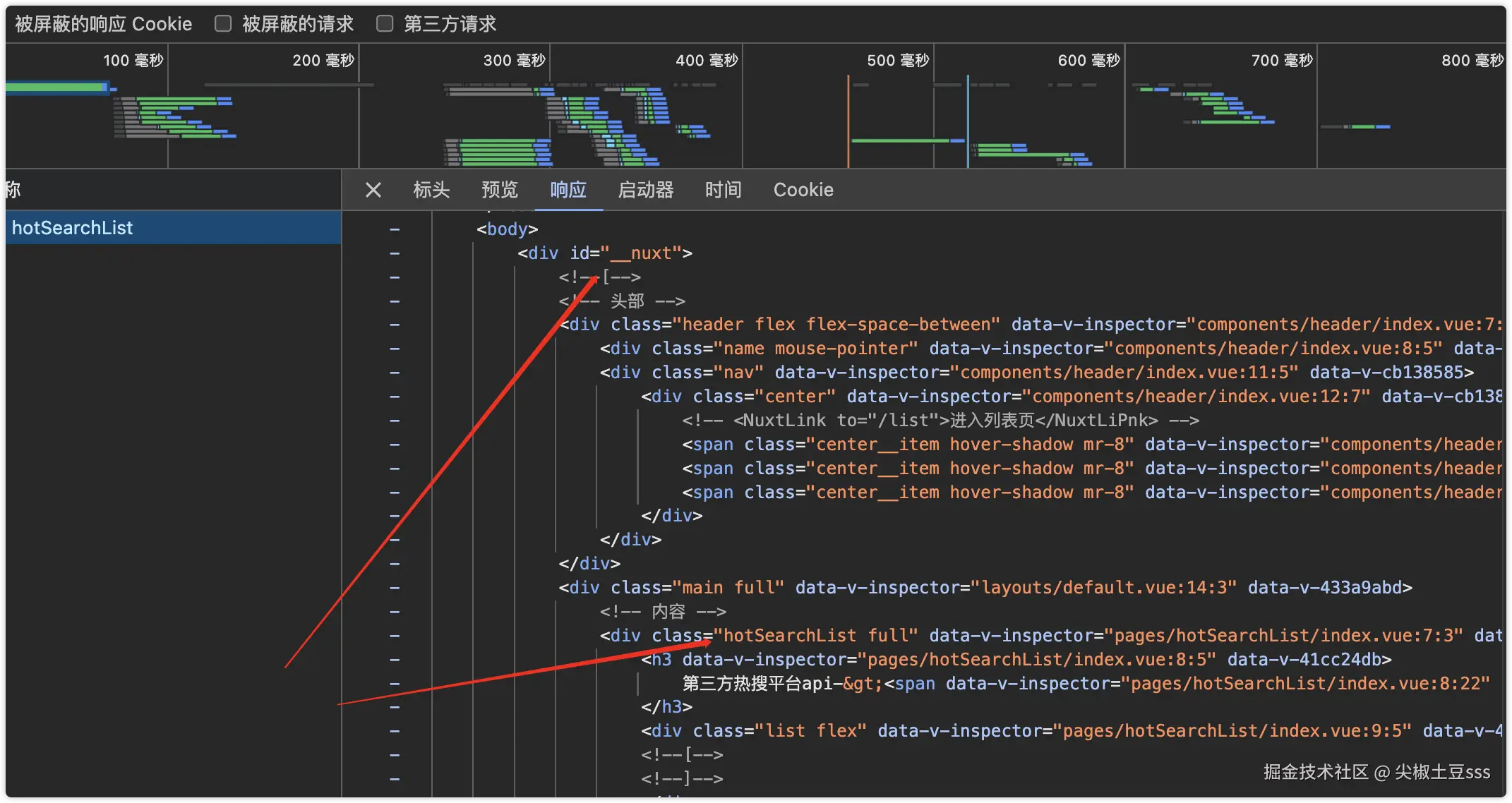Collapse the div id="__nuxt" fold marker
This screenshot has height=803, width=1512.
click(x=395, y=253)
